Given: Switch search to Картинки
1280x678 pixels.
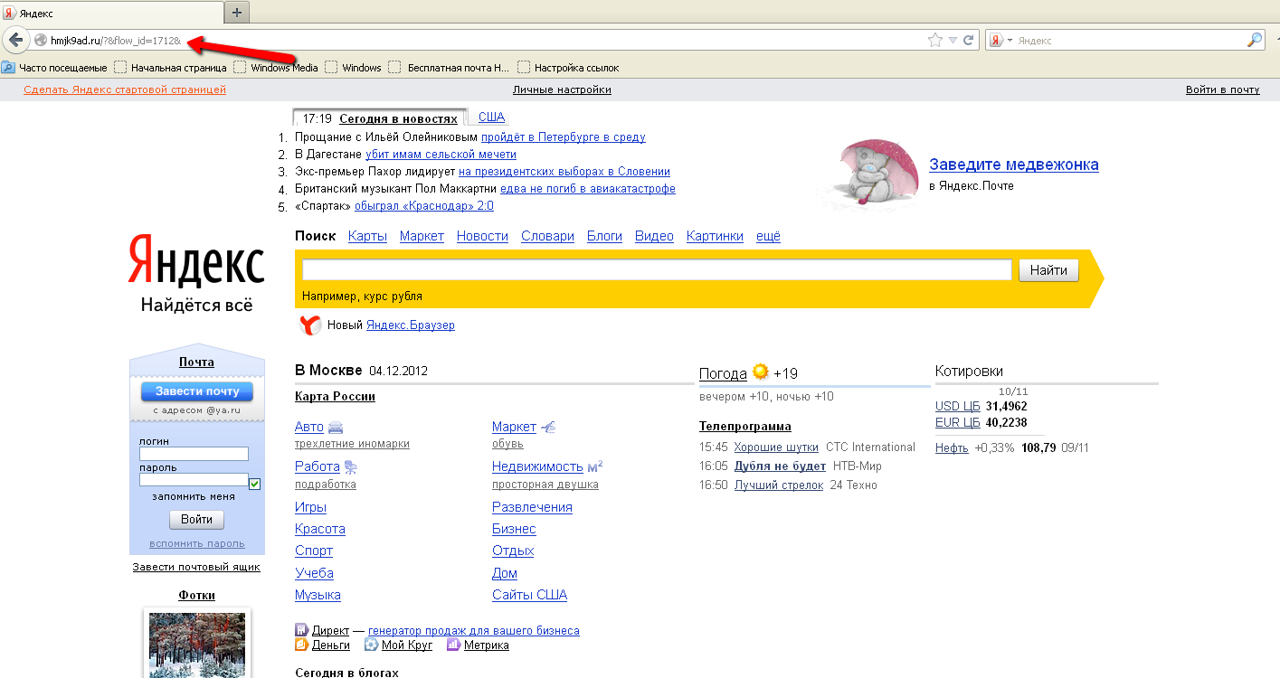Looking at the screenshot, I should (715, 236).
